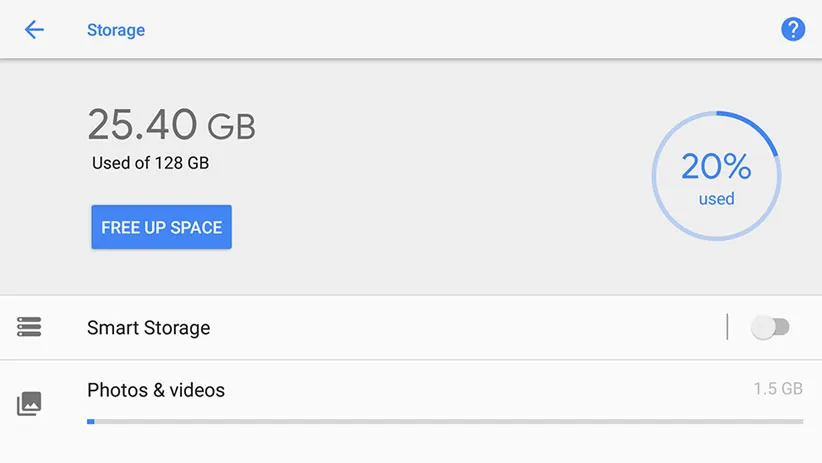Toggle the Smart Storage switch
This screenshot has height=463, width=822.
(x=770, y=327)
